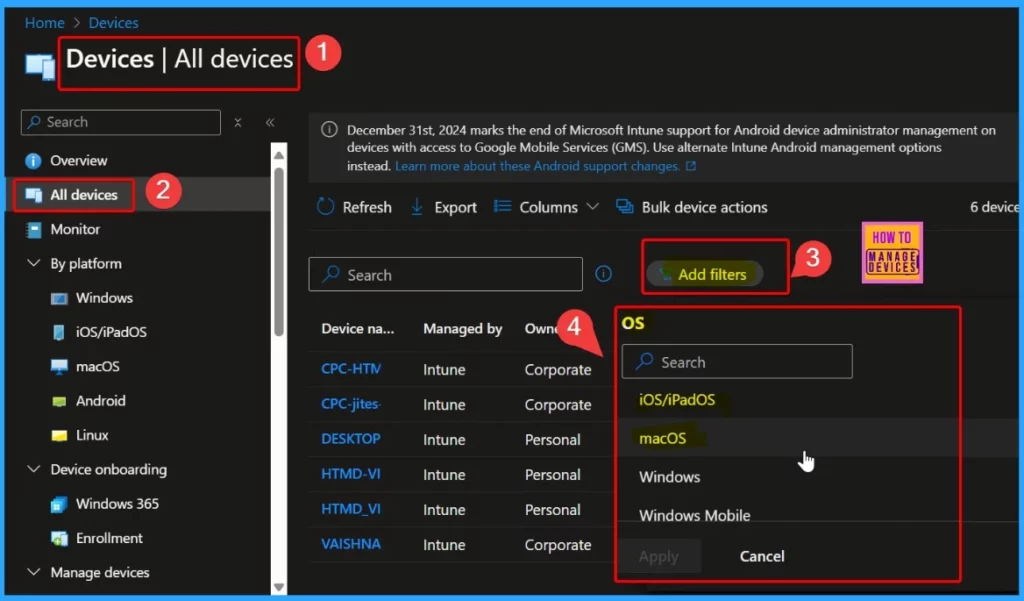Click the filter icon in Add filters

[665, 274]
